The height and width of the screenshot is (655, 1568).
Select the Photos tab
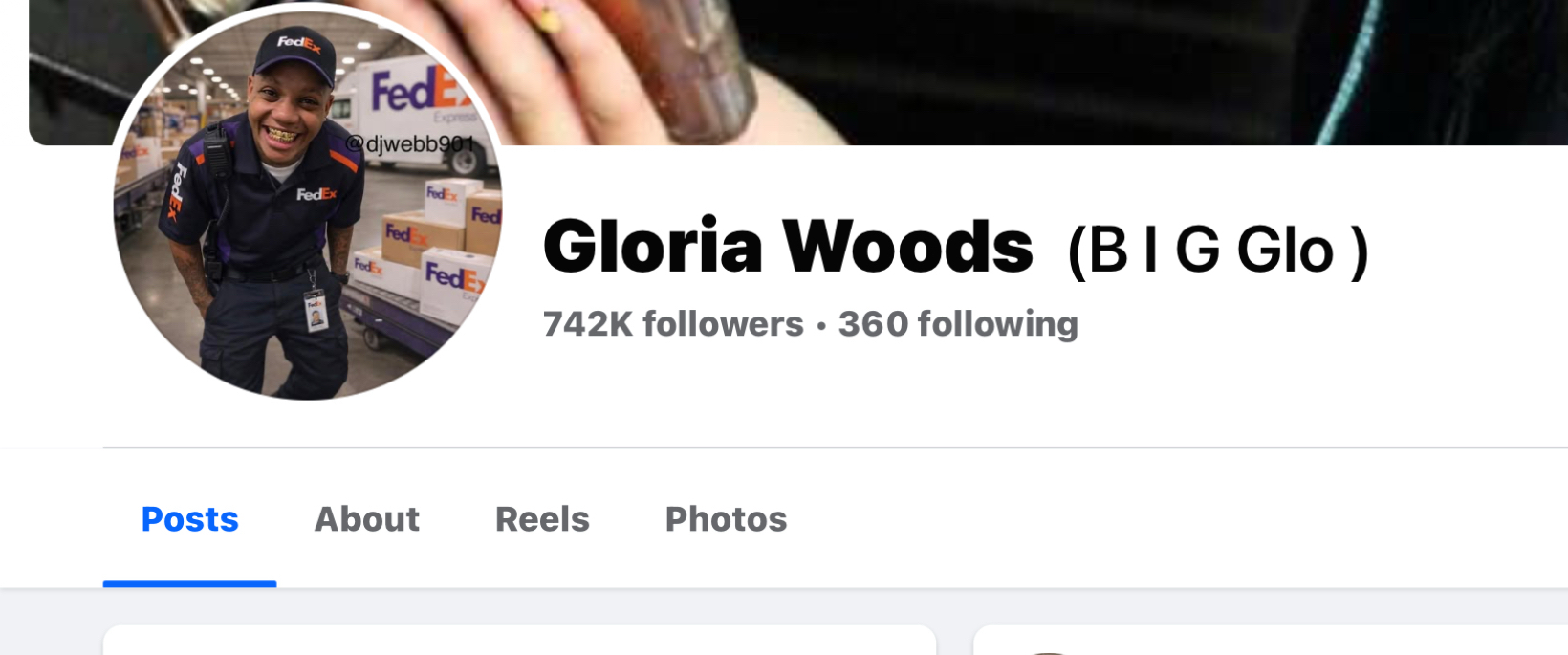pyautogui.click(x=726, y=519)
